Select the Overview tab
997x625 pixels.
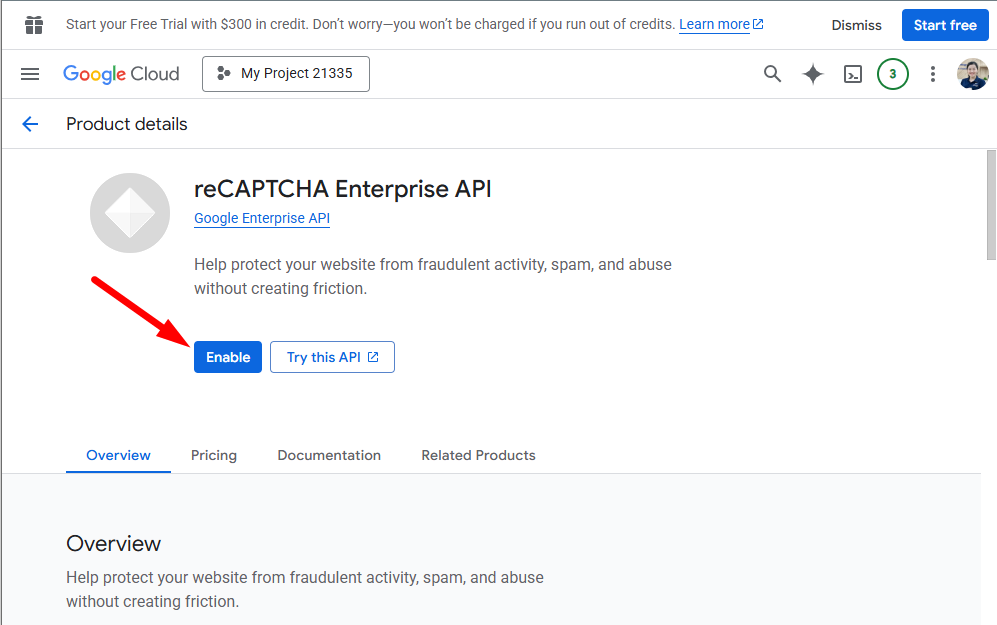(118, 455)
